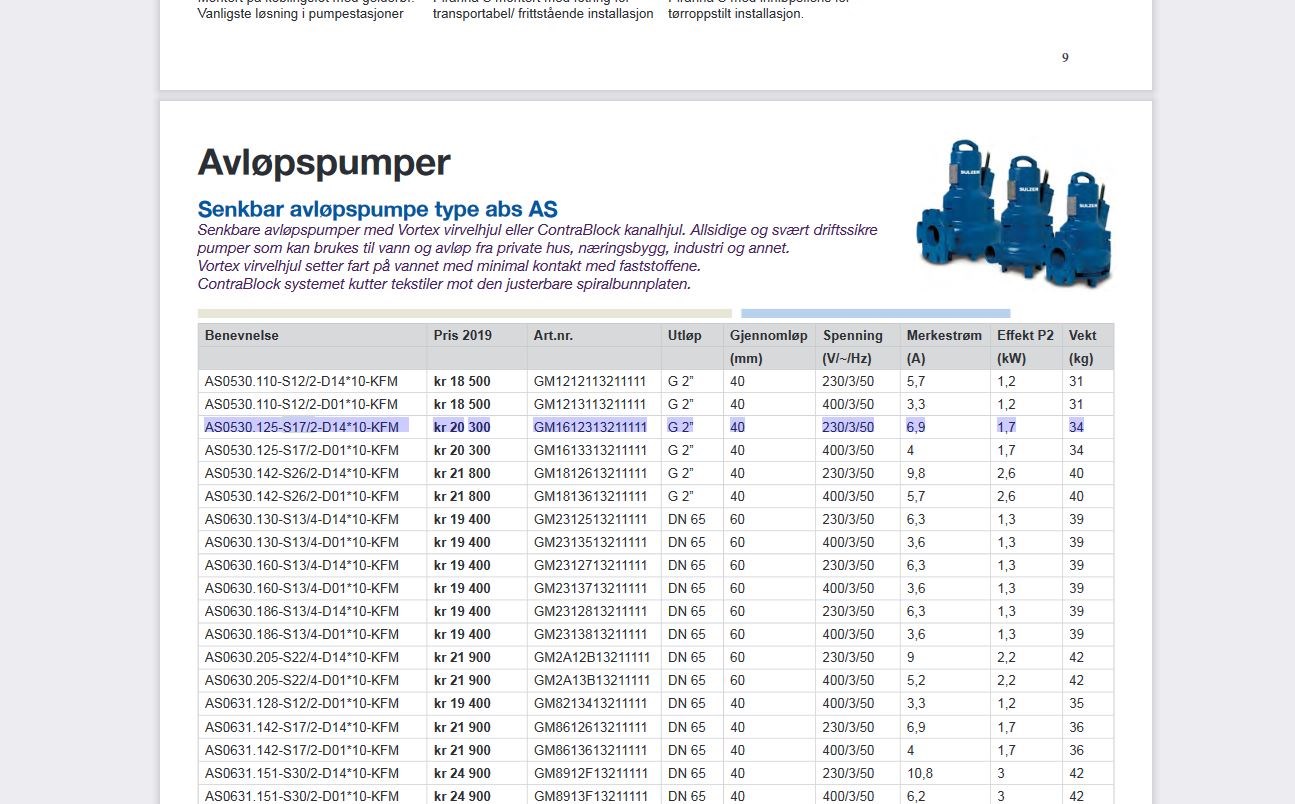This screenshot has width=1295, height=804.
Task: Click the Utløp column header
Action: click(x=685, y=336)
